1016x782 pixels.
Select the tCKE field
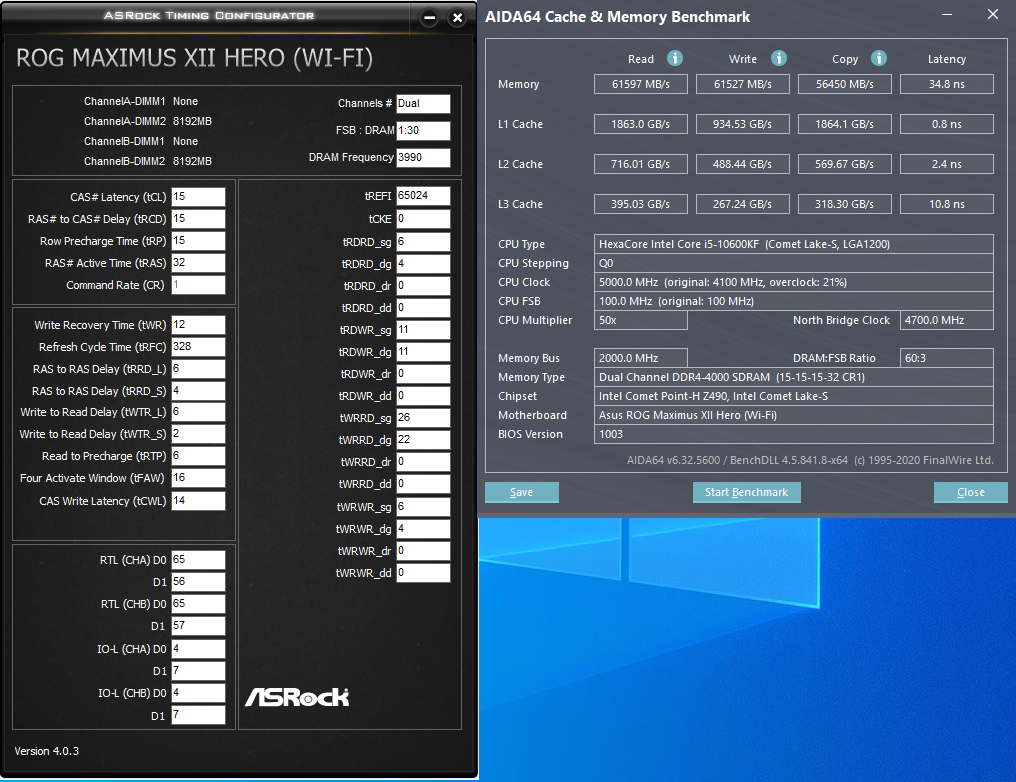click(423, 219)
